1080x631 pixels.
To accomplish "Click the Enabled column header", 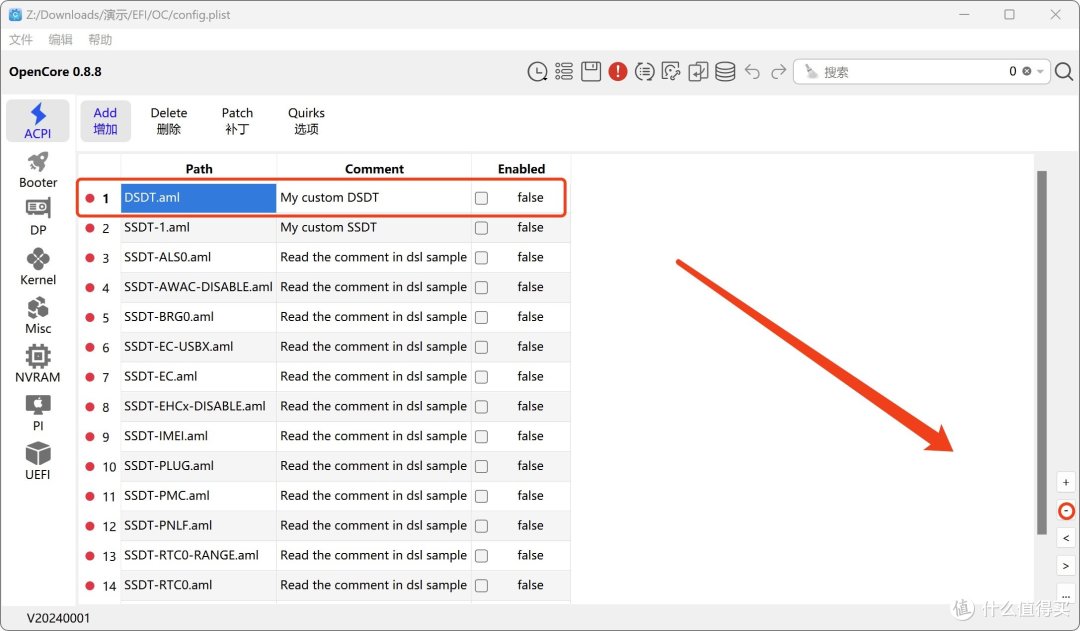I will tap(521, 169).
